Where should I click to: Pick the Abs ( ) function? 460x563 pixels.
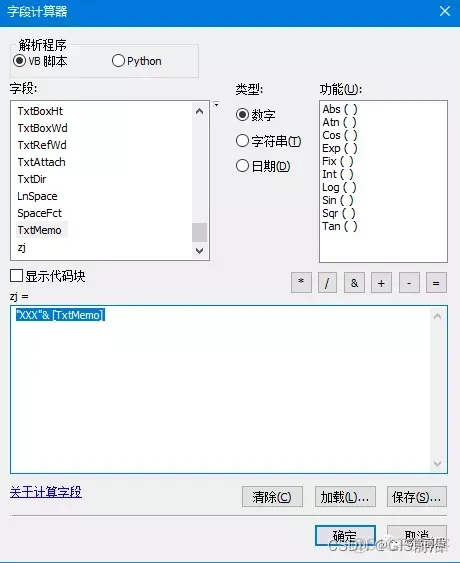tap(340, 109)
